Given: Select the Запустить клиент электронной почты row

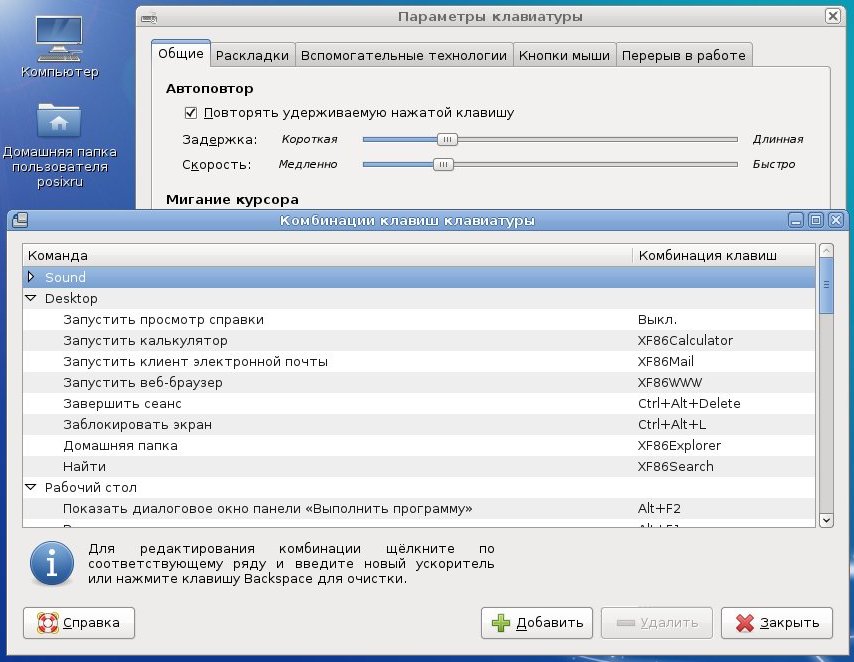Looking at the screenshot, I should point(419,361).
